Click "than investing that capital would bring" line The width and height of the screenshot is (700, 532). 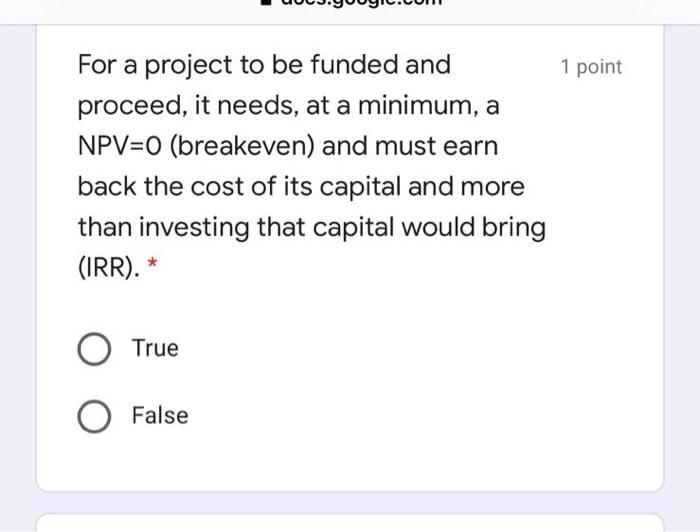312,228
